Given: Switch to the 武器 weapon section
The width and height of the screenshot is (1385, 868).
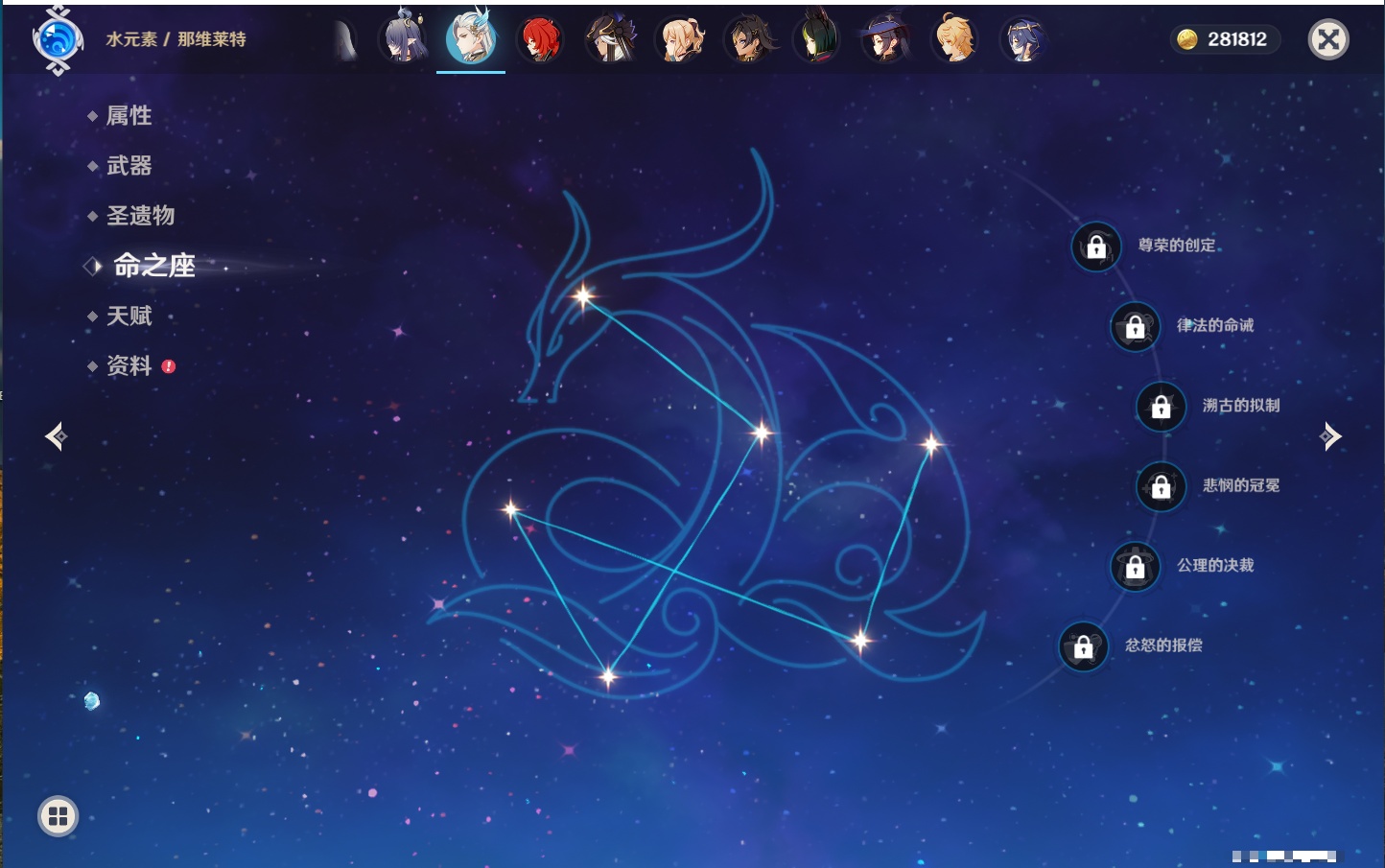Looking at the screenshot, I should click(129, 166).
